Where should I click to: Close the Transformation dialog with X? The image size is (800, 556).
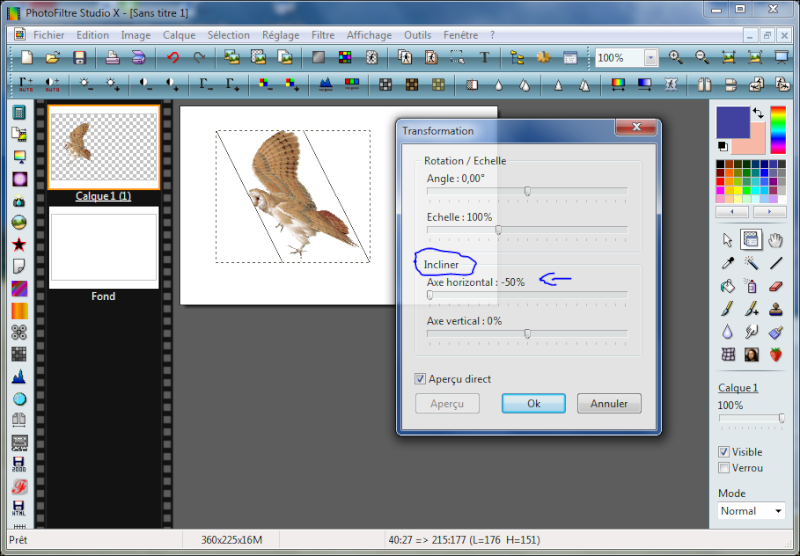[x=636, y=127]
